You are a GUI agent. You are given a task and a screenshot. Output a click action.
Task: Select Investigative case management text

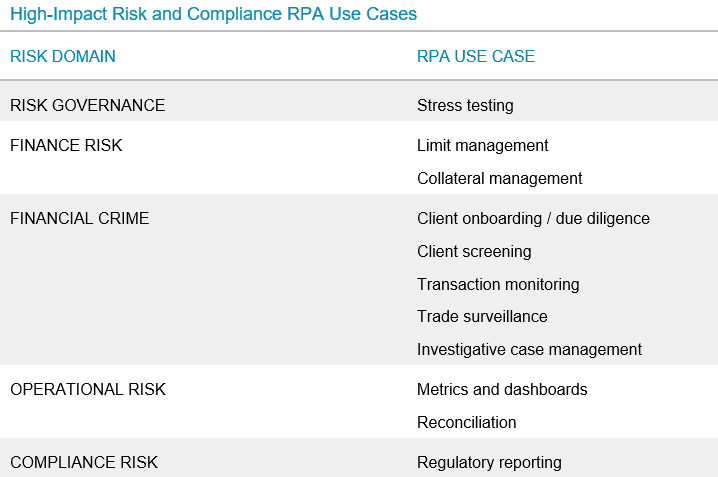529,349
